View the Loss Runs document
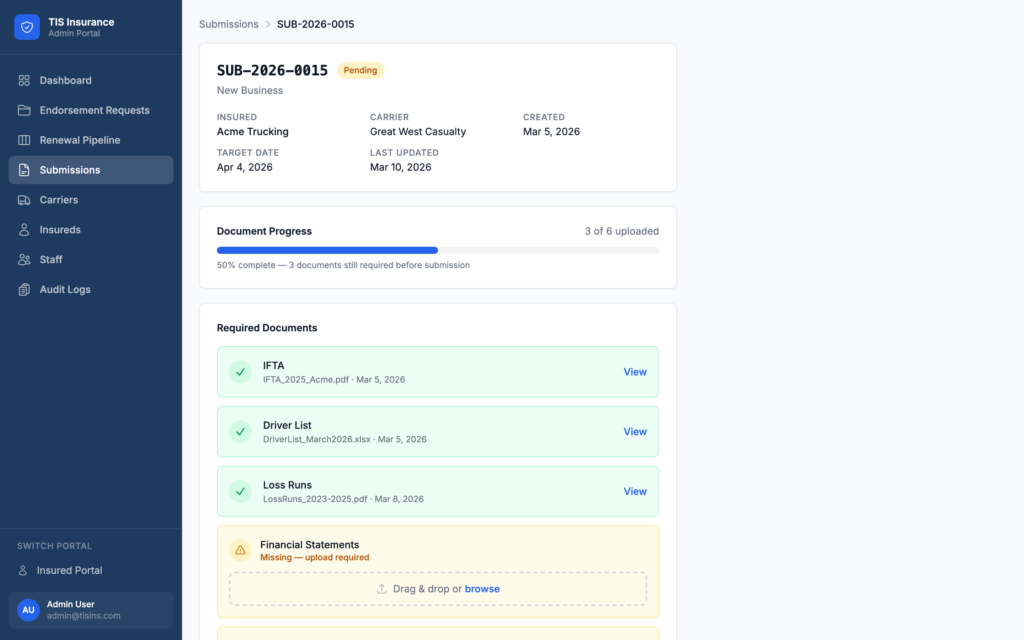The image size is (1024, 640). (x=635, y=491)
